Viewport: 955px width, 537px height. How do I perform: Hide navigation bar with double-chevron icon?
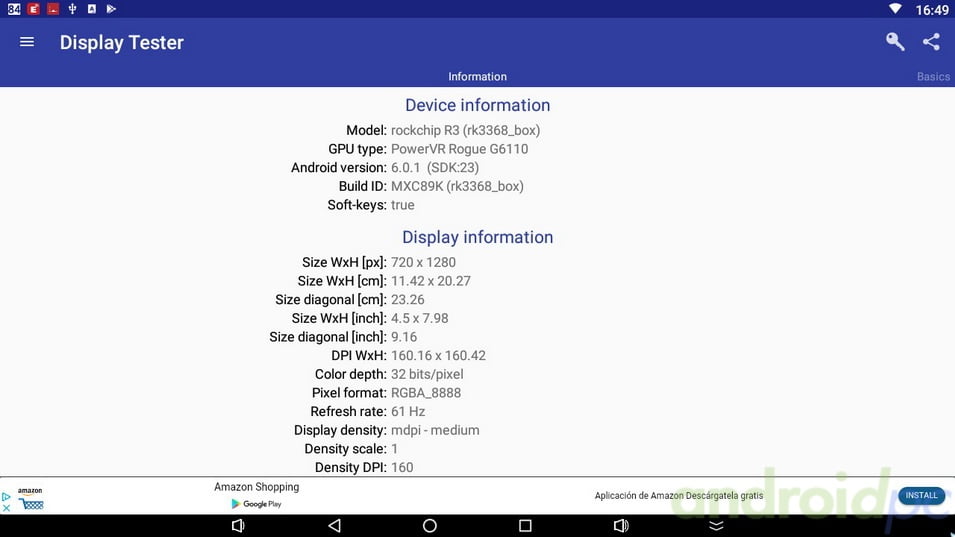click(716, 526)
